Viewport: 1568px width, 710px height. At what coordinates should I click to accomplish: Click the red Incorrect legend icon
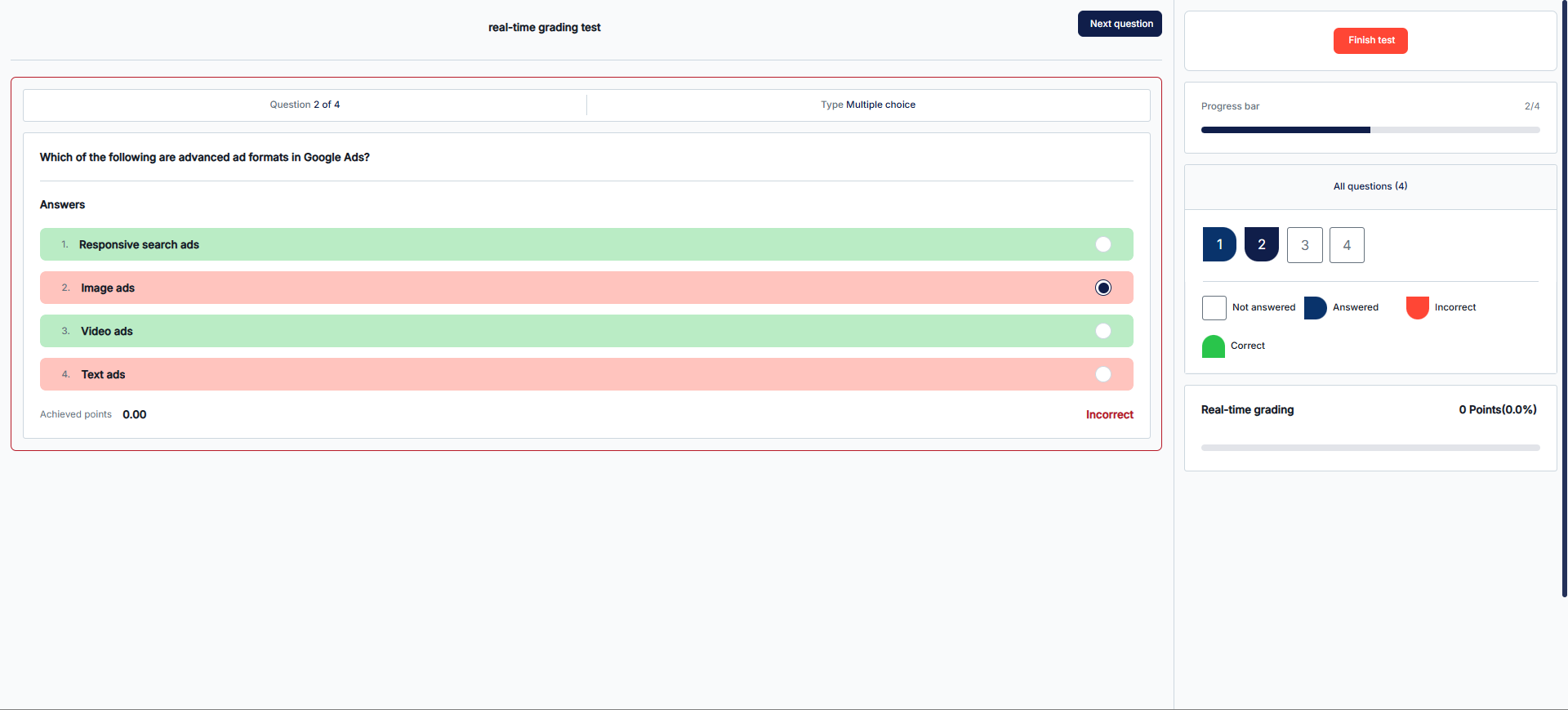pyautogui.click(x=1417, y=308)
